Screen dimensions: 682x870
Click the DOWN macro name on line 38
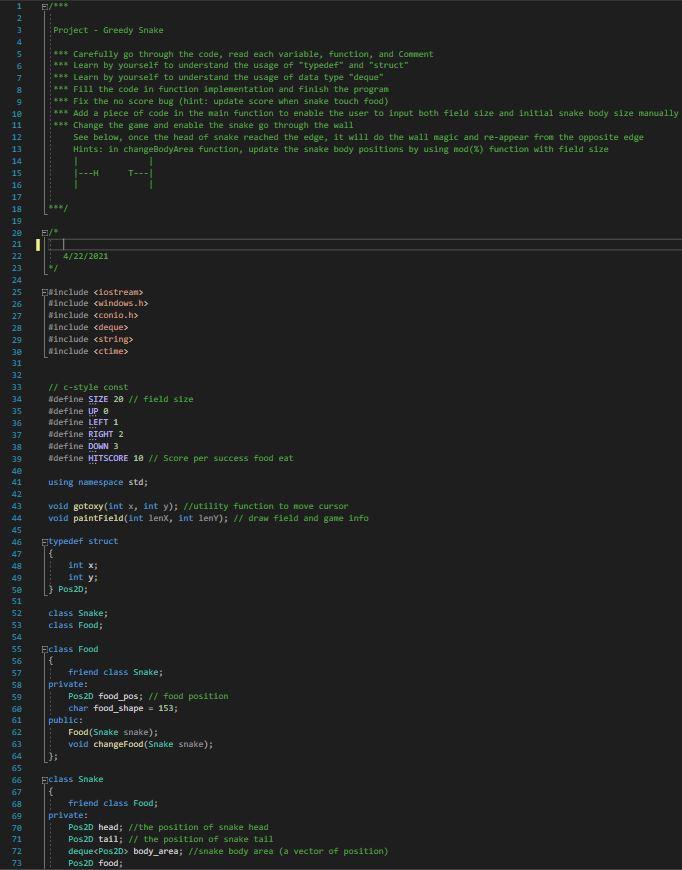point(98,447)
